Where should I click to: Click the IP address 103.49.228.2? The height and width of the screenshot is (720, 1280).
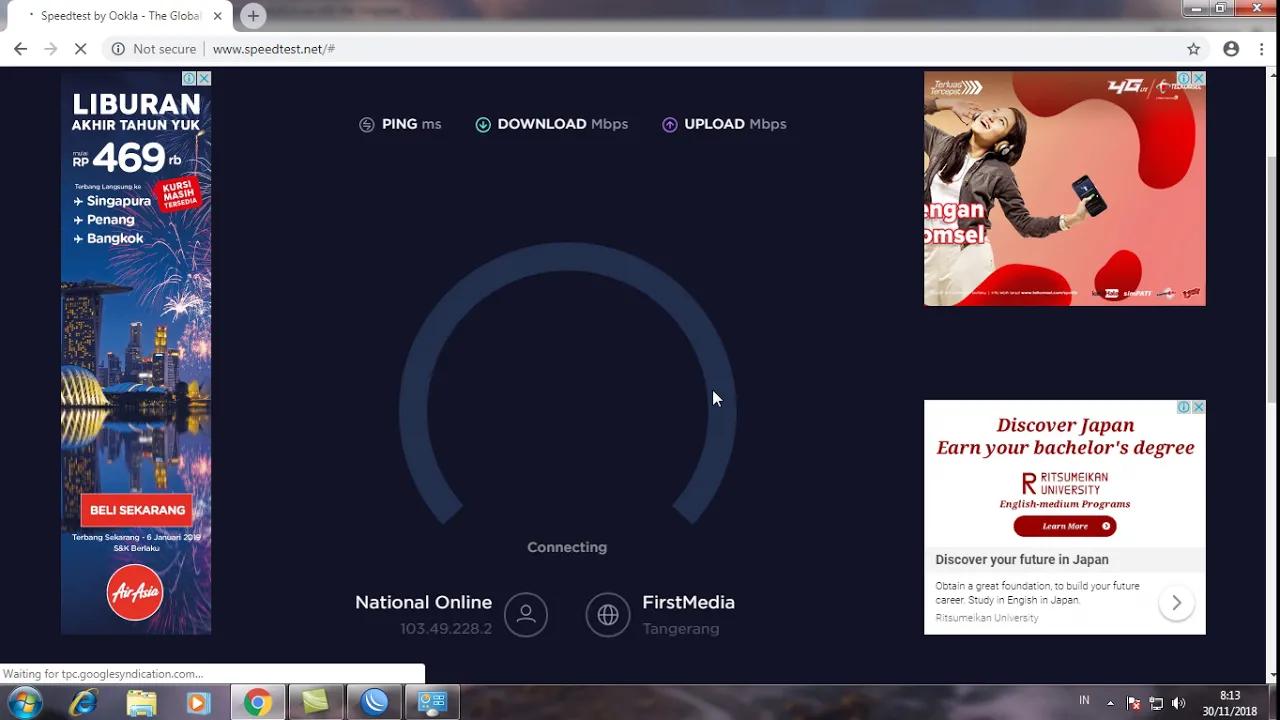(446, 629)
